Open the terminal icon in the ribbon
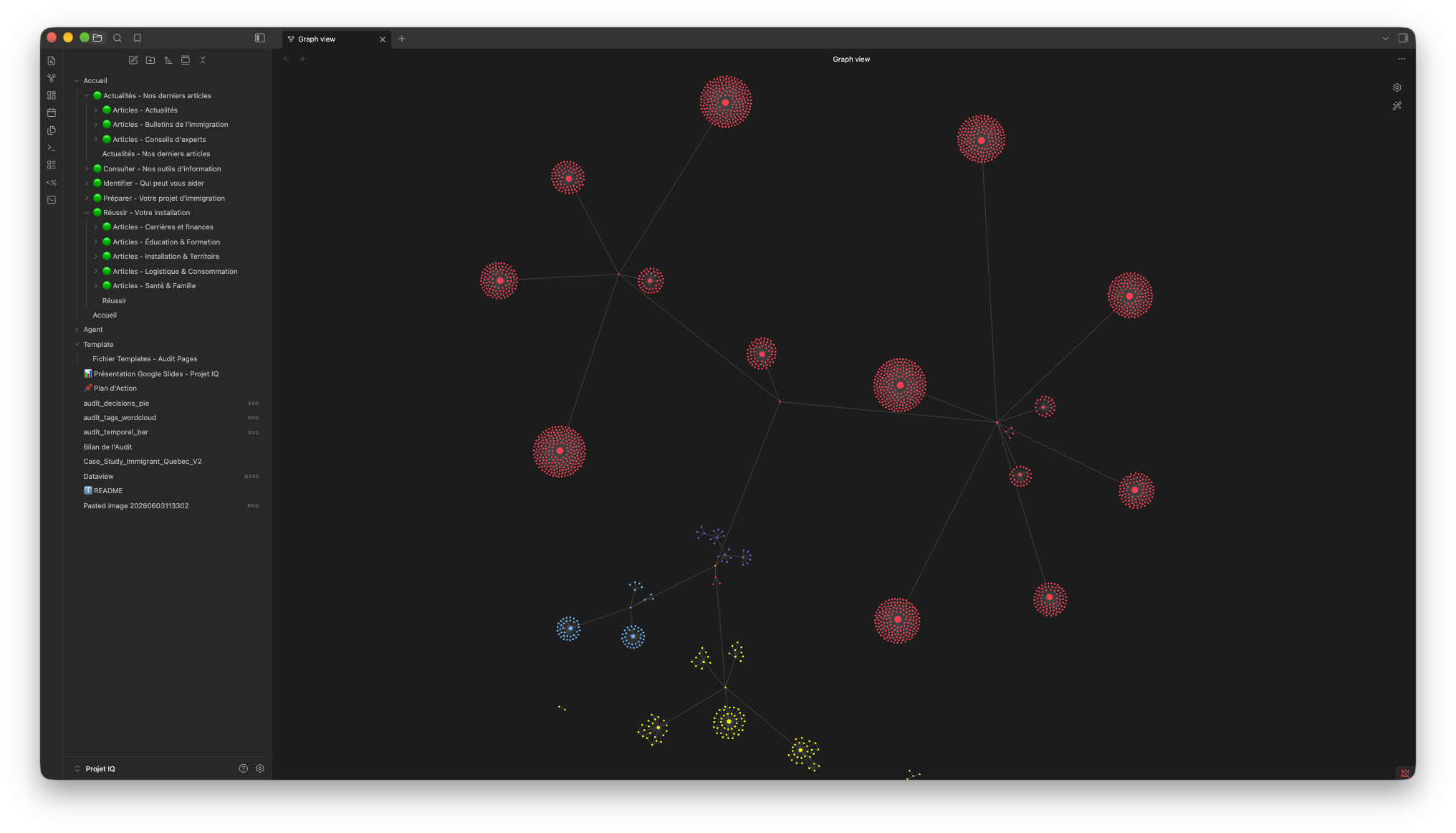1456x833 pixels. [x=52, y=200]
